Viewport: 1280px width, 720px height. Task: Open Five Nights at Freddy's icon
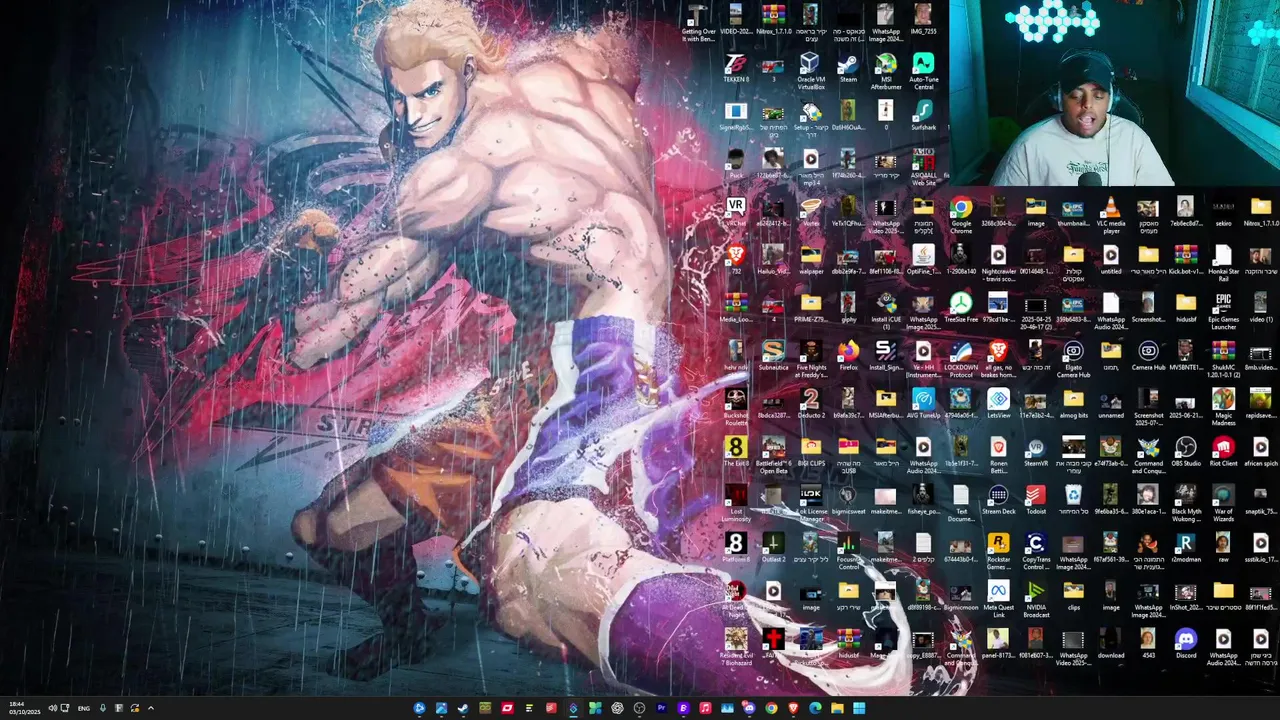(811, 359)
